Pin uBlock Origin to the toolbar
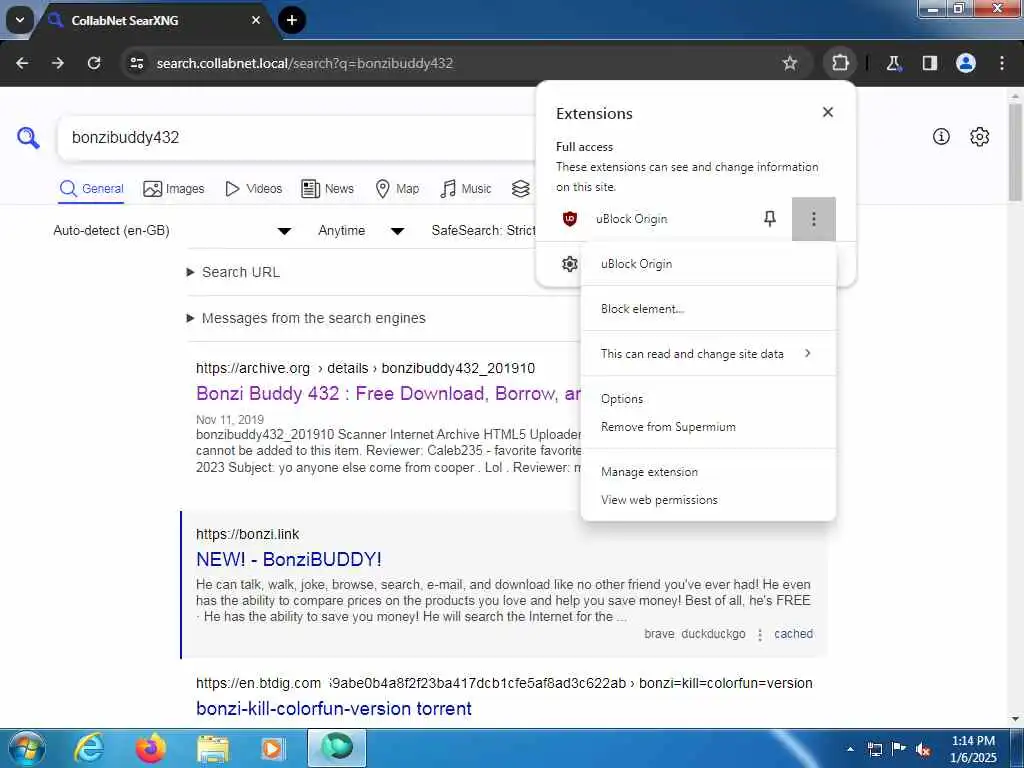1024x768 pixels. (x=770, y=219)
